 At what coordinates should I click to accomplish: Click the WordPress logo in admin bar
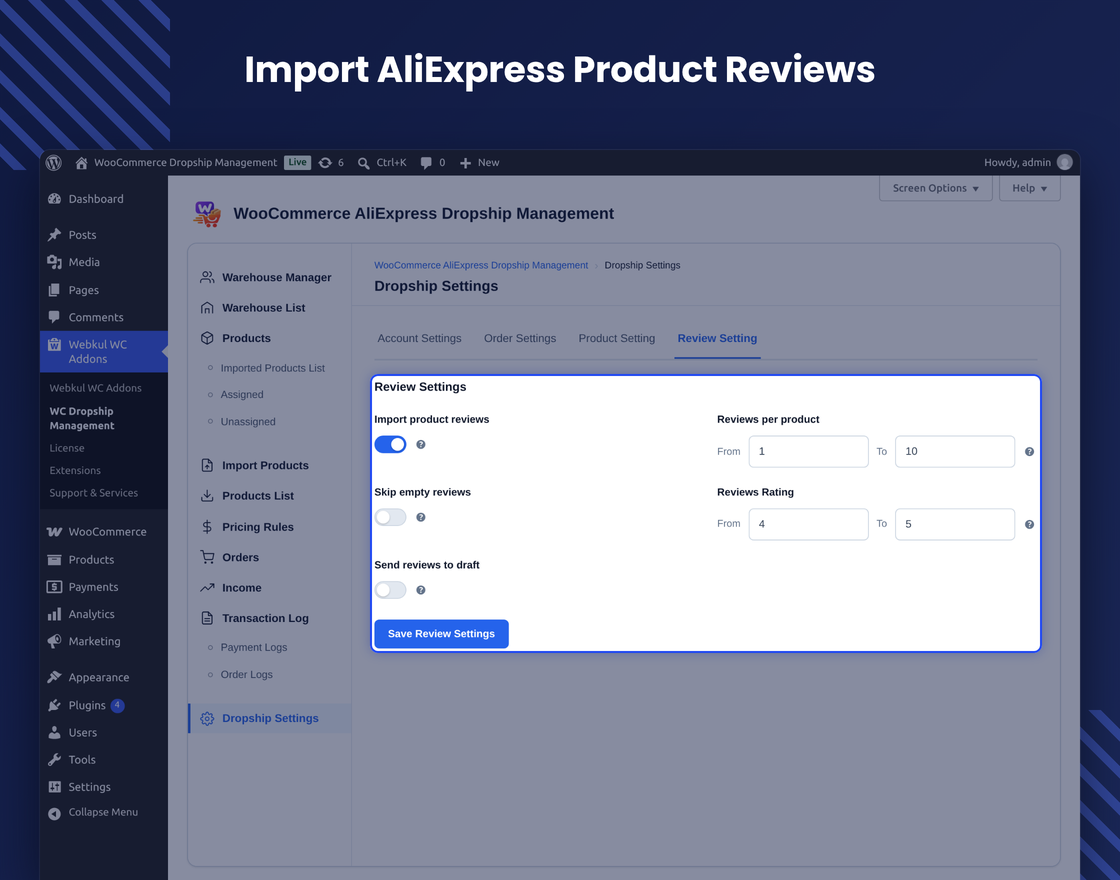click(54, 163)
